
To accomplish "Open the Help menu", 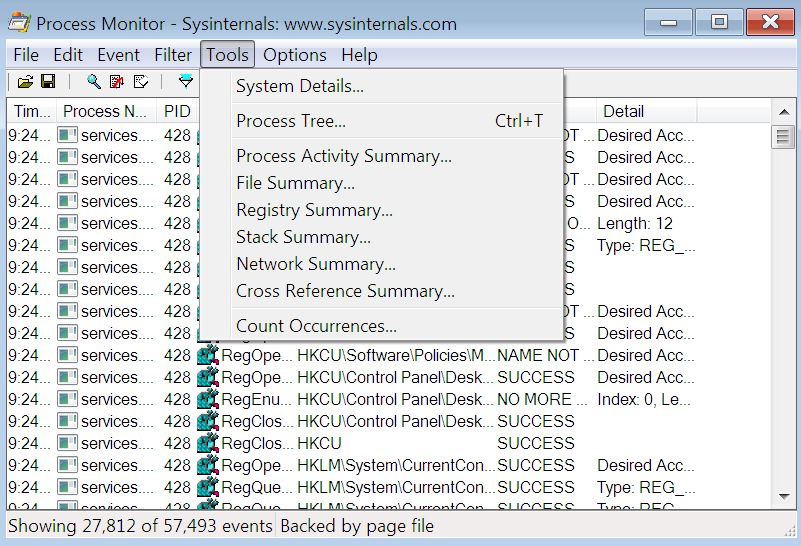I will point(359,55).
